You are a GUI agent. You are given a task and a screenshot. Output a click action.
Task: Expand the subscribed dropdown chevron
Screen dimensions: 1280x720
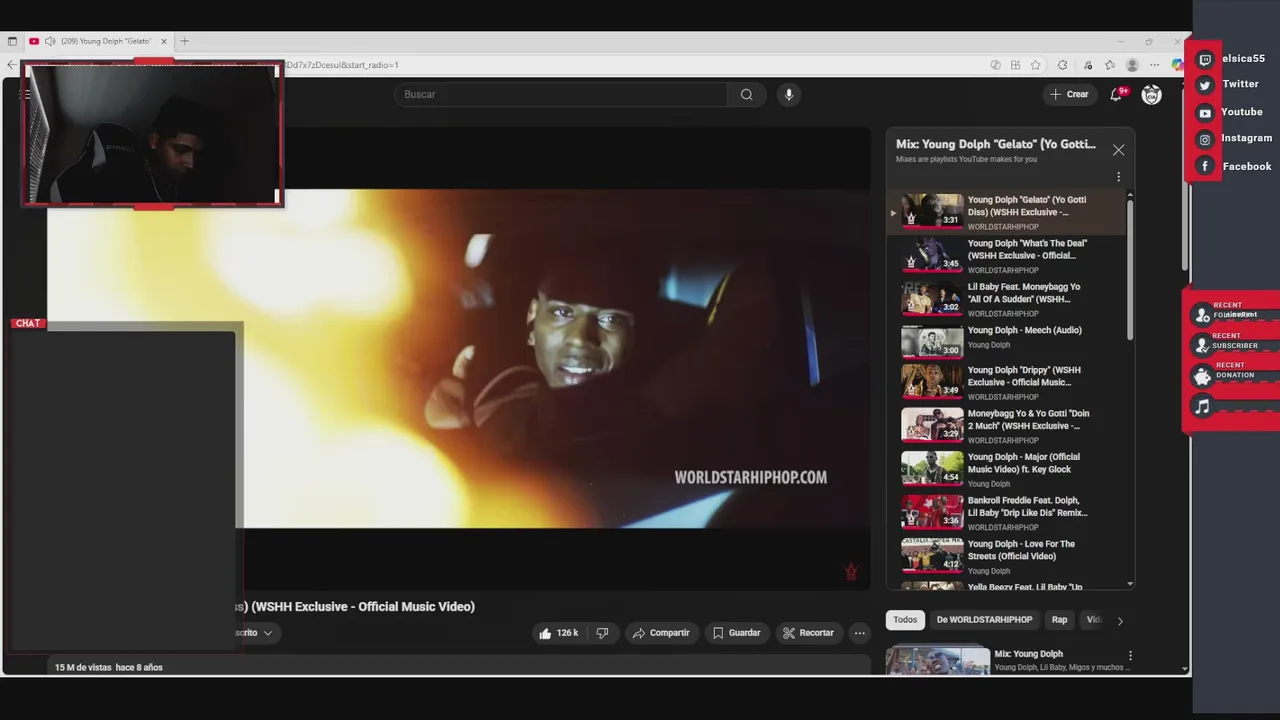point(267,633)
